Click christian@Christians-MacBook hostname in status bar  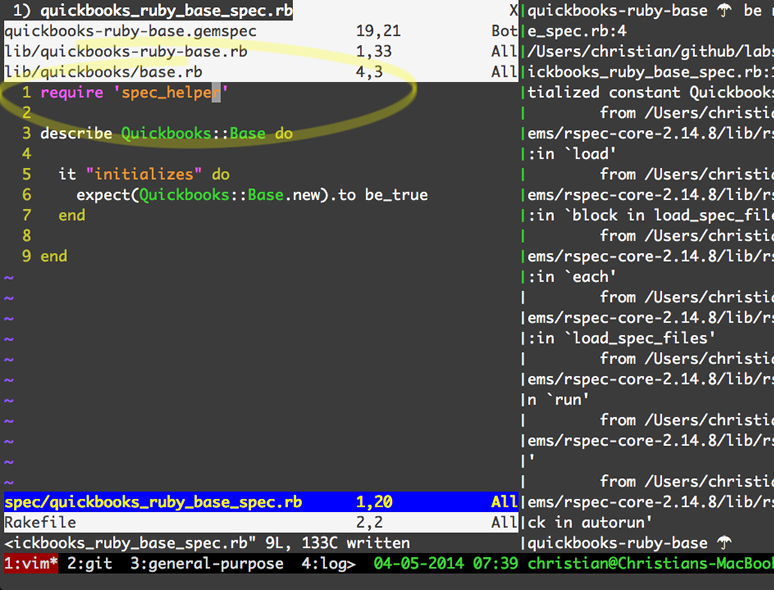tap(650, 563)
